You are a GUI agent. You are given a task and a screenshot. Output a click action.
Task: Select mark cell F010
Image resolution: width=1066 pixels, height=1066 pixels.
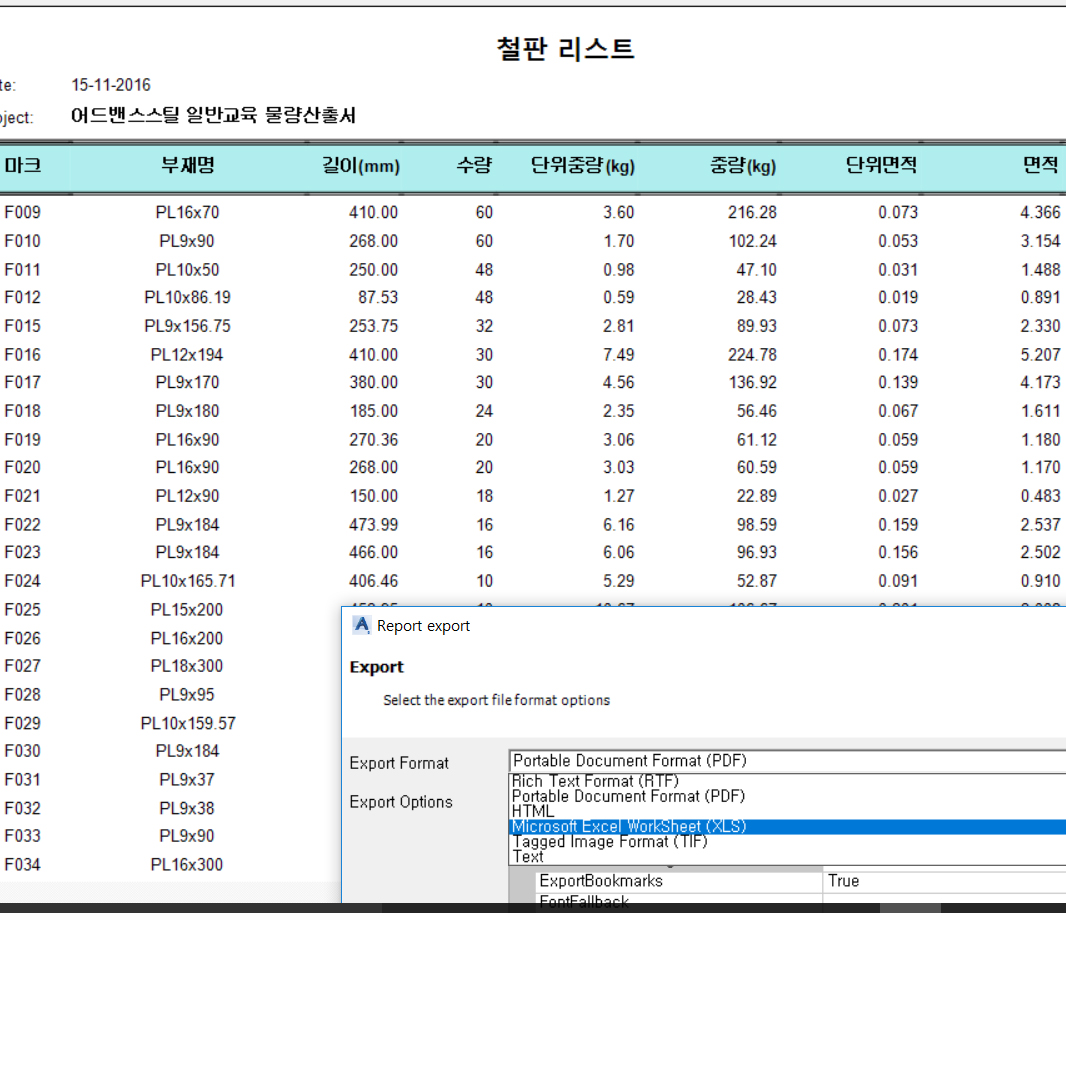tap(22, 241)
